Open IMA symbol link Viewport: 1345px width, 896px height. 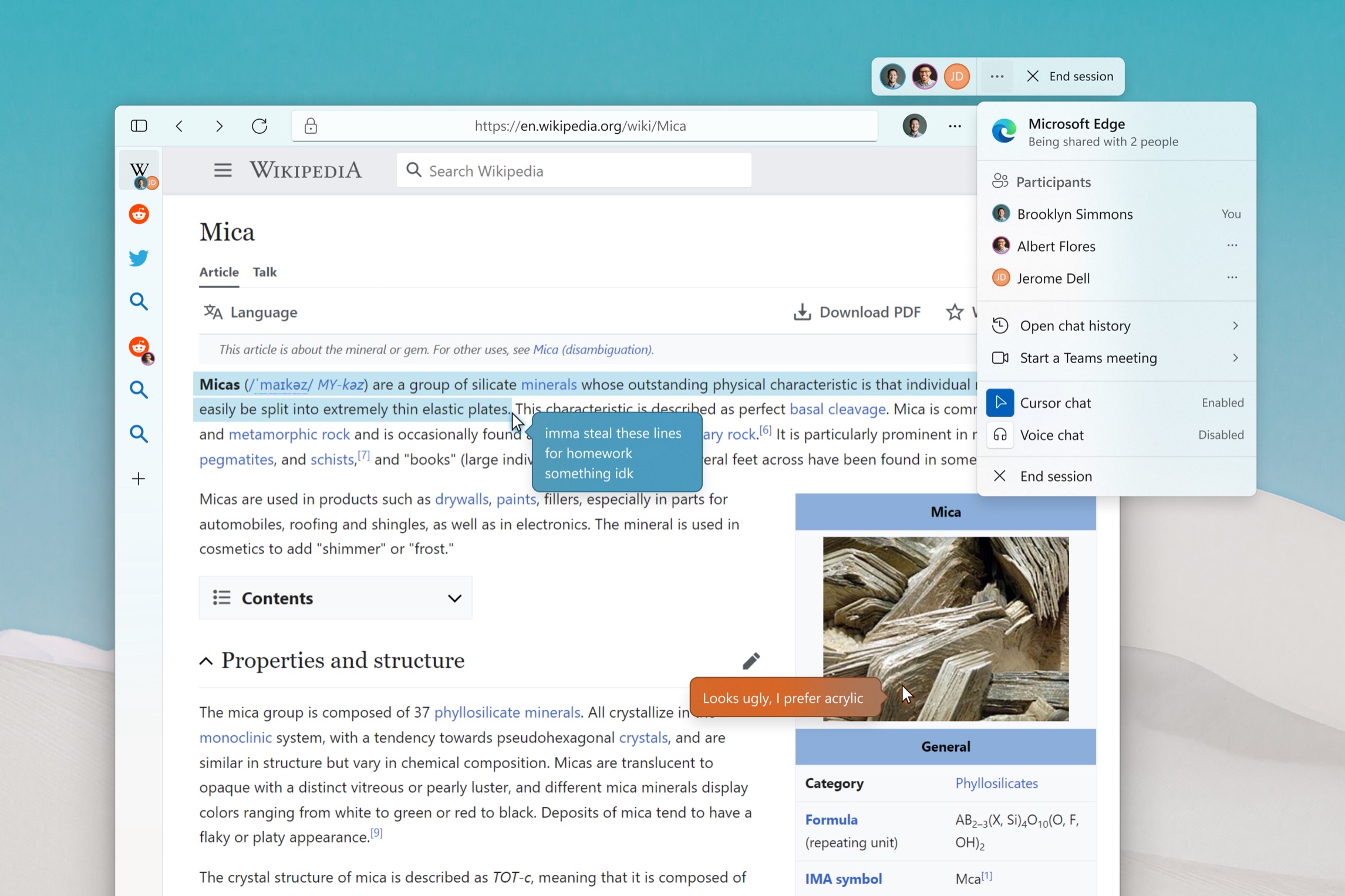[843, 879]
